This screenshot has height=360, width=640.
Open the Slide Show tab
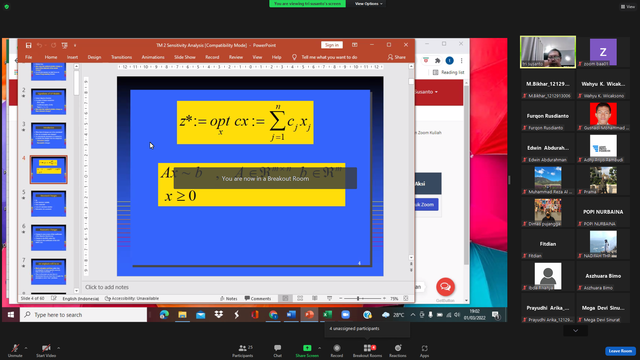(x=185, y=57)
